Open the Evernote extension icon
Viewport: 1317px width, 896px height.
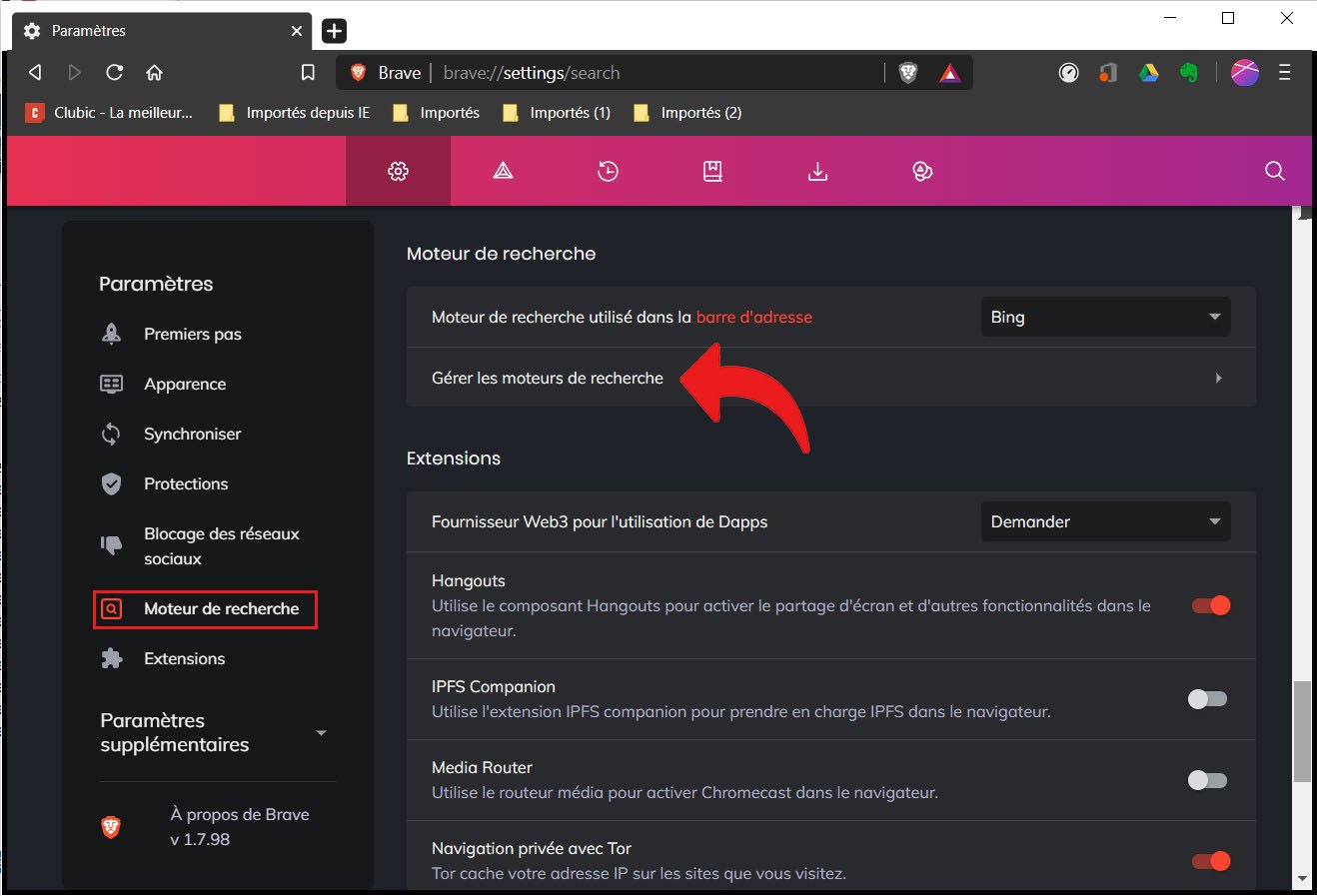pyautogui.click(x=1188, y=72)
